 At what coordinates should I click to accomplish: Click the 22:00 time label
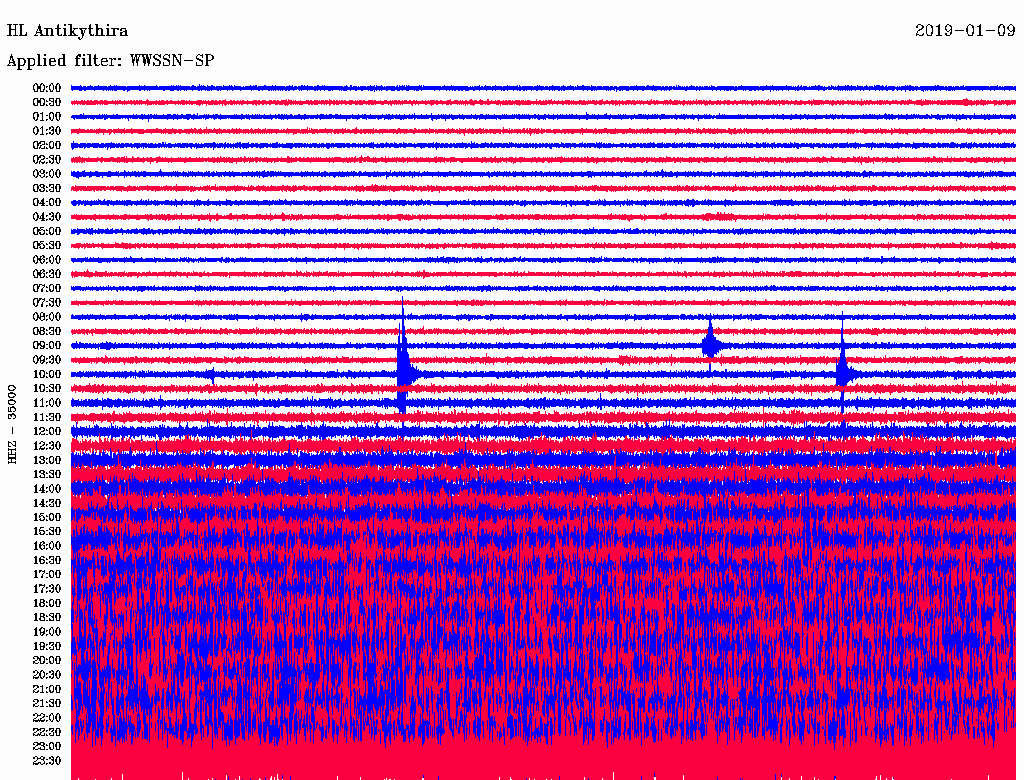47,718
